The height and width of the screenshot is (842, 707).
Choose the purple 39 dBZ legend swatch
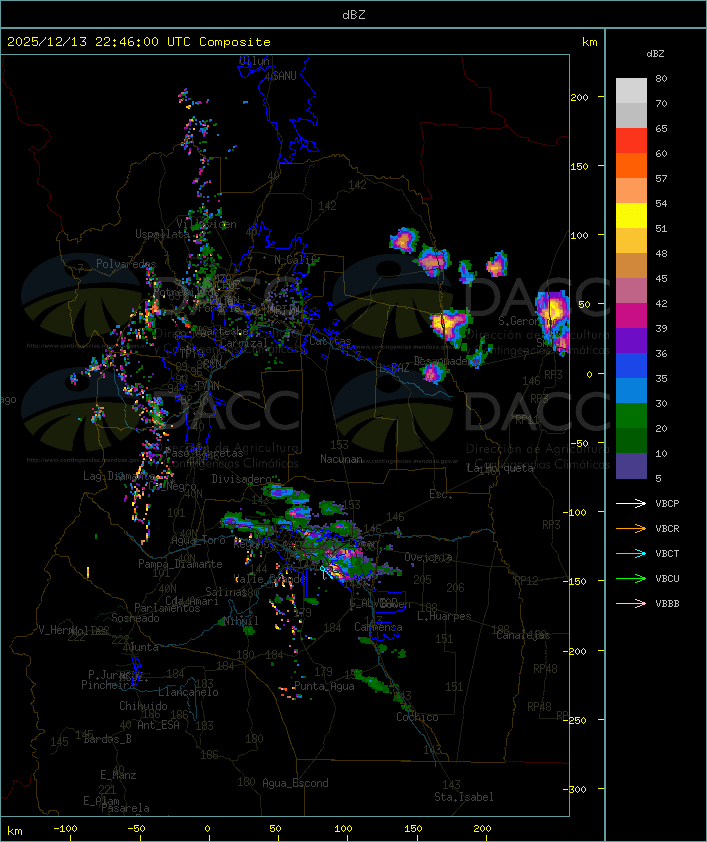tap(631, 340)
